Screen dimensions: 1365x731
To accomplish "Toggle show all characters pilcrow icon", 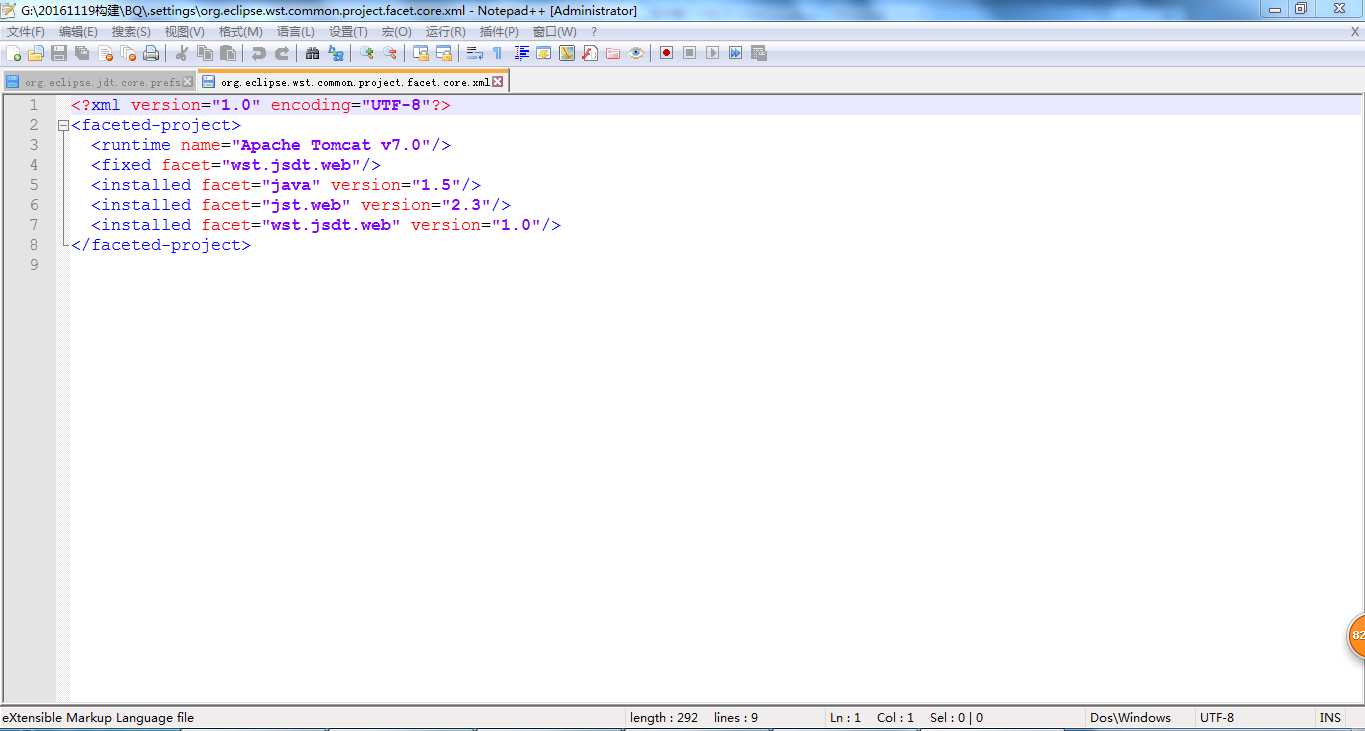I will [497, 53].
